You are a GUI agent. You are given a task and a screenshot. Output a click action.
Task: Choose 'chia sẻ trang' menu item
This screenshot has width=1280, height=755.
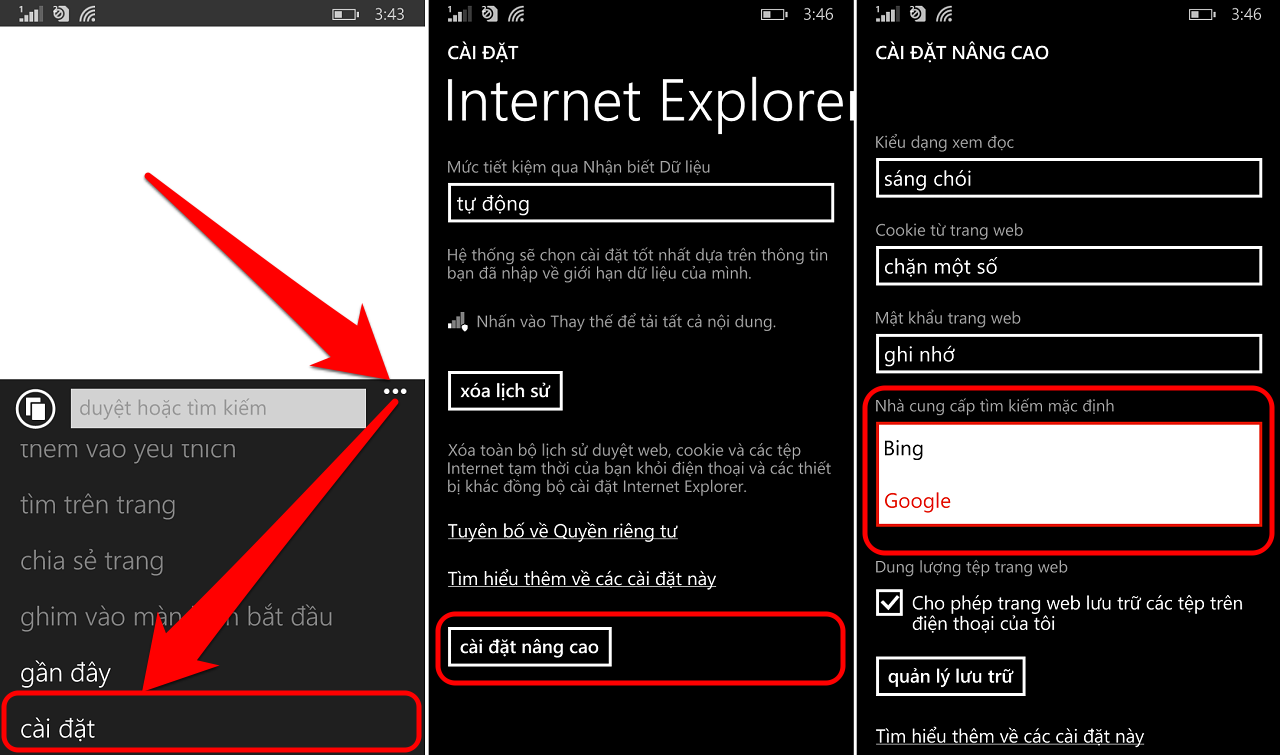[92, 561]
